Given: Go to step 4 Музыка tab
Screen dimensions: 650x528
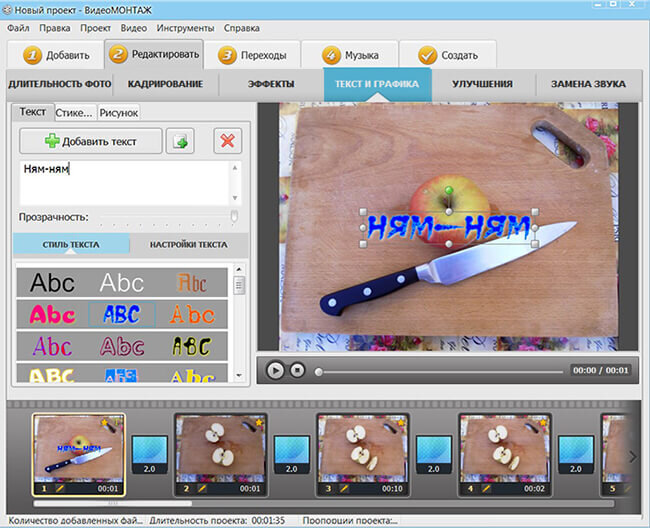Looking at the screenshot, I should click(350, 55).
